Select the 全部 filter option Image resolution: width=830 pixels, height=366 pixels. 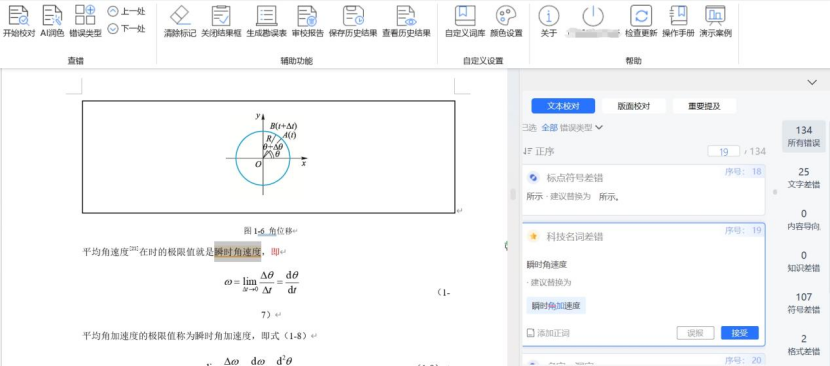549,127
